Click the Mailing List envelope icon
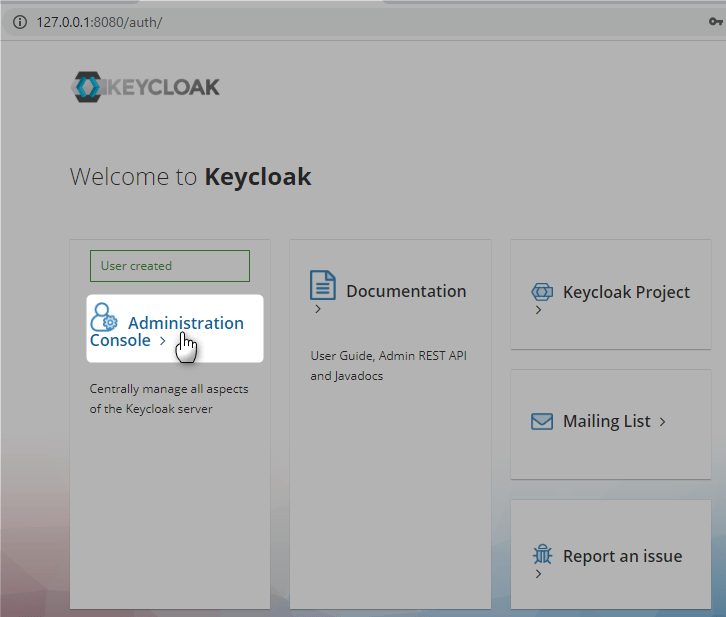 point(542,422)
